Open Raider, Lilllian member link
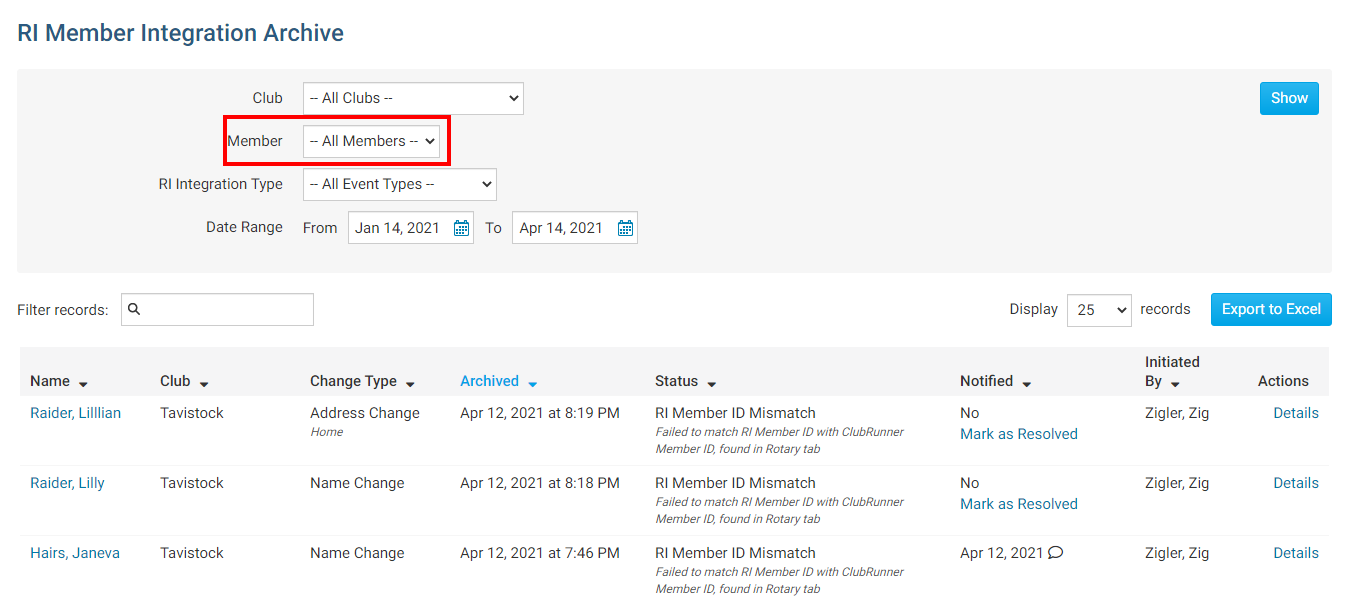1354x601 pixels. [x=75, y=413]
